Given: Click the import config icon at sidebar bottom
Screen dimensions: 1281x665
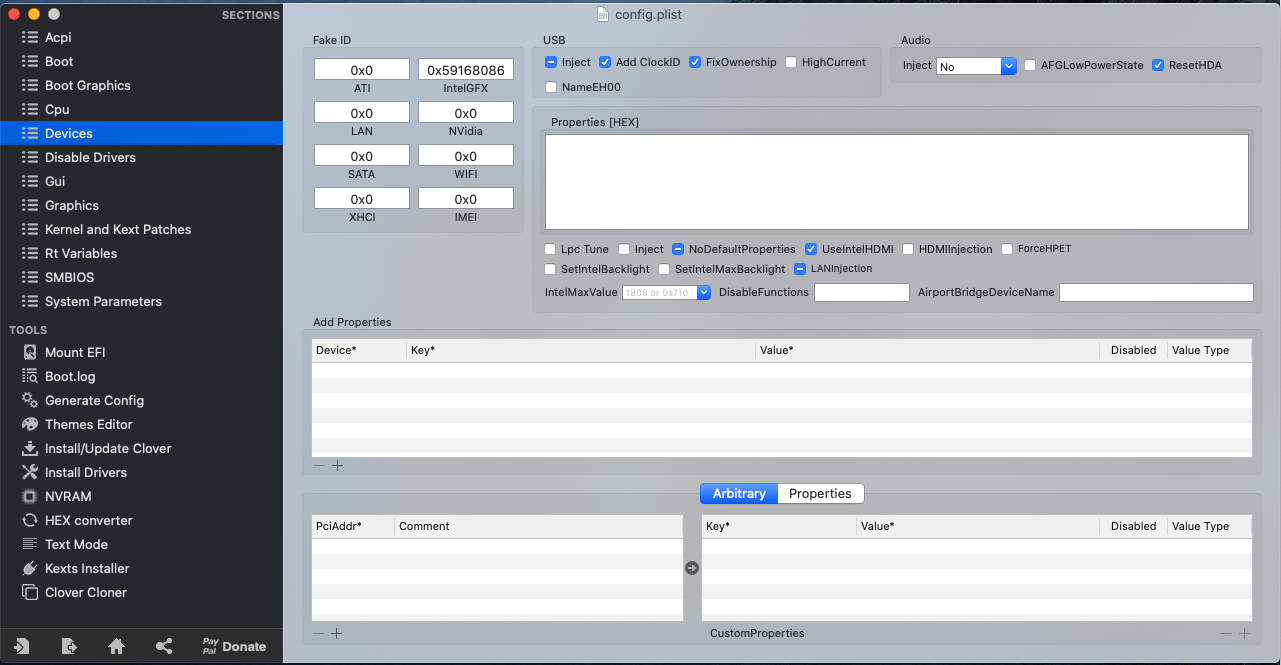Looking at the screenshot, I should 22,646.
